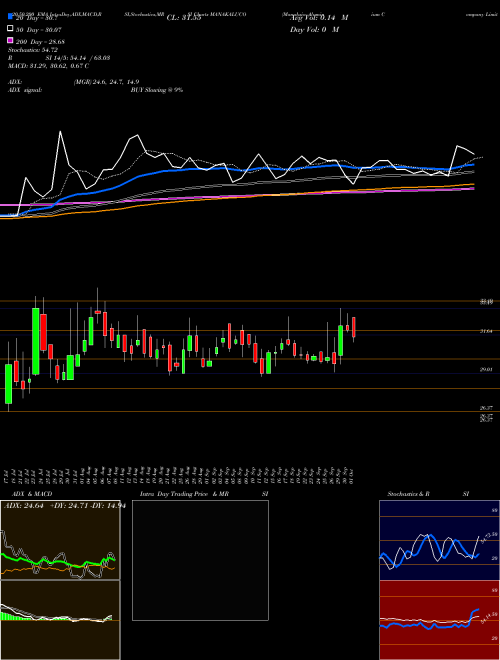The image size is (500, 660).
Task: Click the 'Stochastics & R' panel title
Action: pyautogui.click(x=408, y=494)
